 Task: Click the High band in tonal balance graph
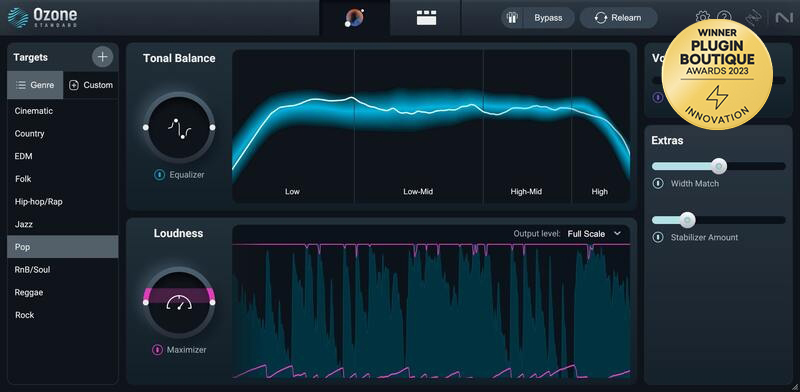599,192
